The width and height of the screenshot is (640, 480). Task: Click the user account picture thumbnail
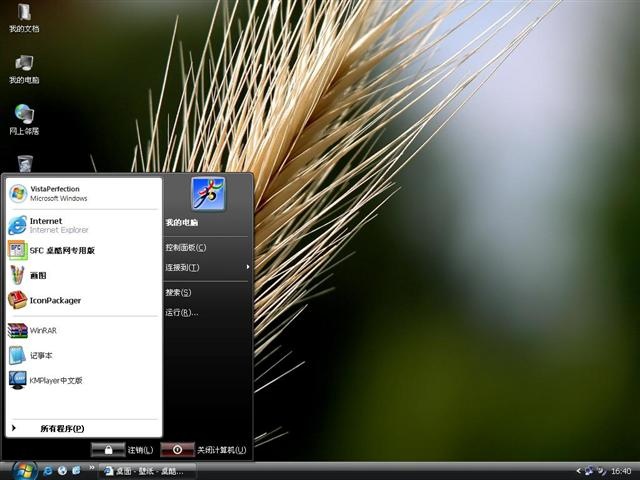(x=209, y=193)
